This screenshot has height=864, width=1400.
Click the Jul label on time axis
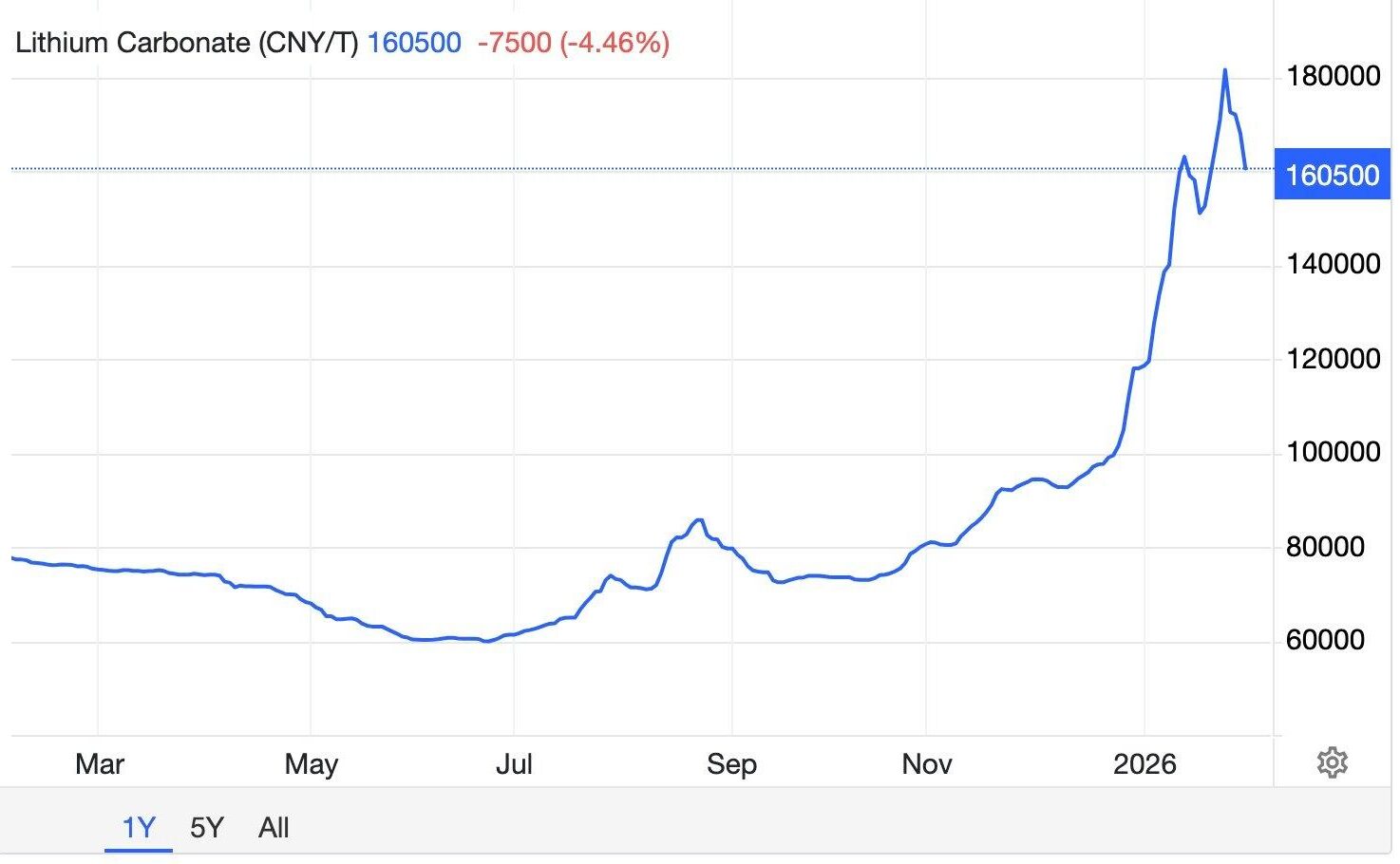tap(514, 764)
